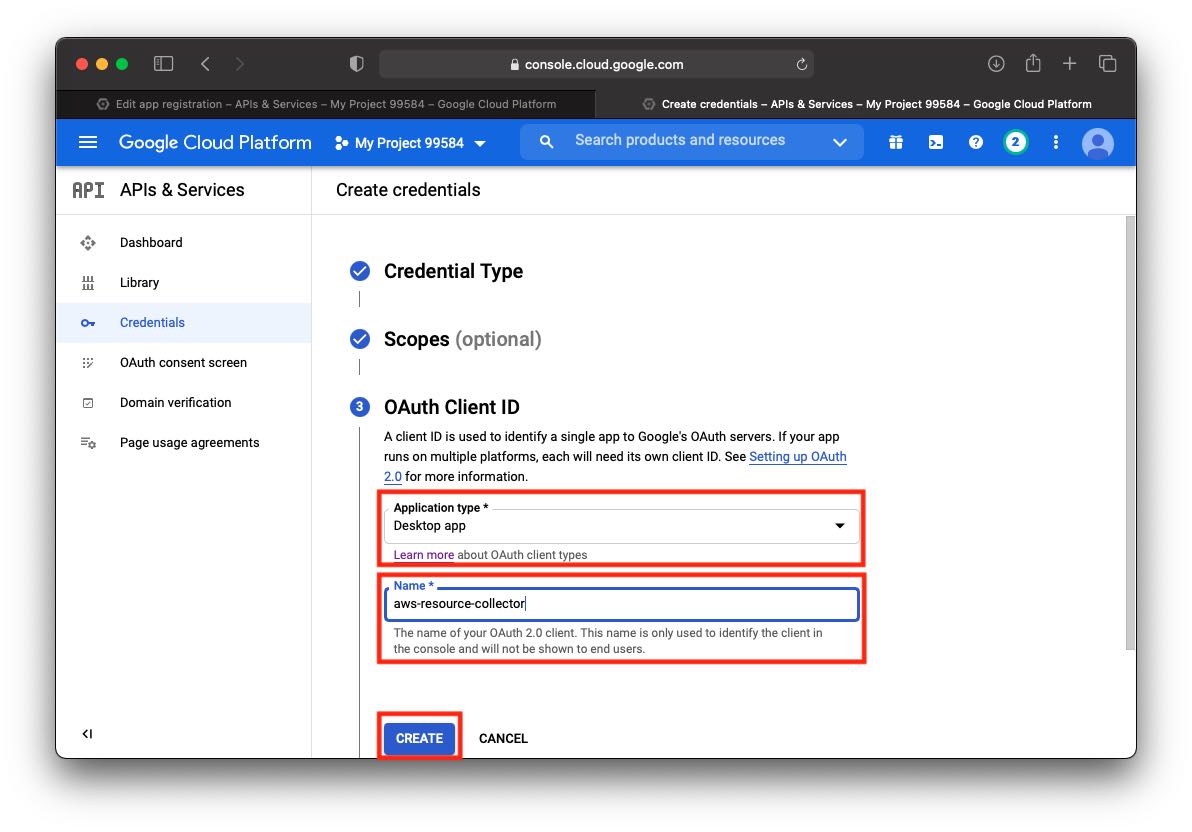Click the Application type dropdown arrow
This screenshot has width=1192, height=832.
click(x=839, y=526)
